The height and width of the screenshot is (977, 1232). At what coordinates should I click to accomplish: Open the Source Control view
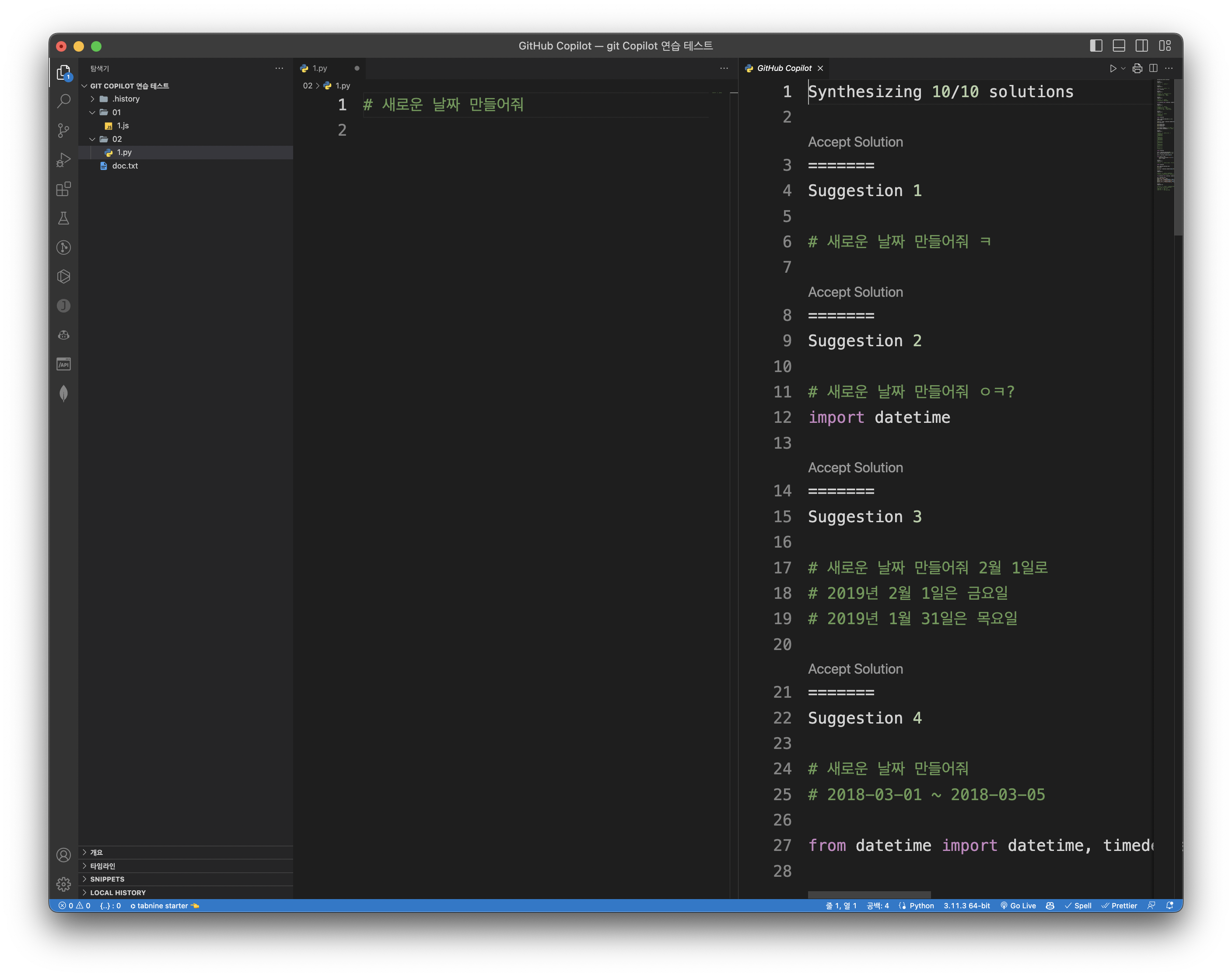point(63,130)
